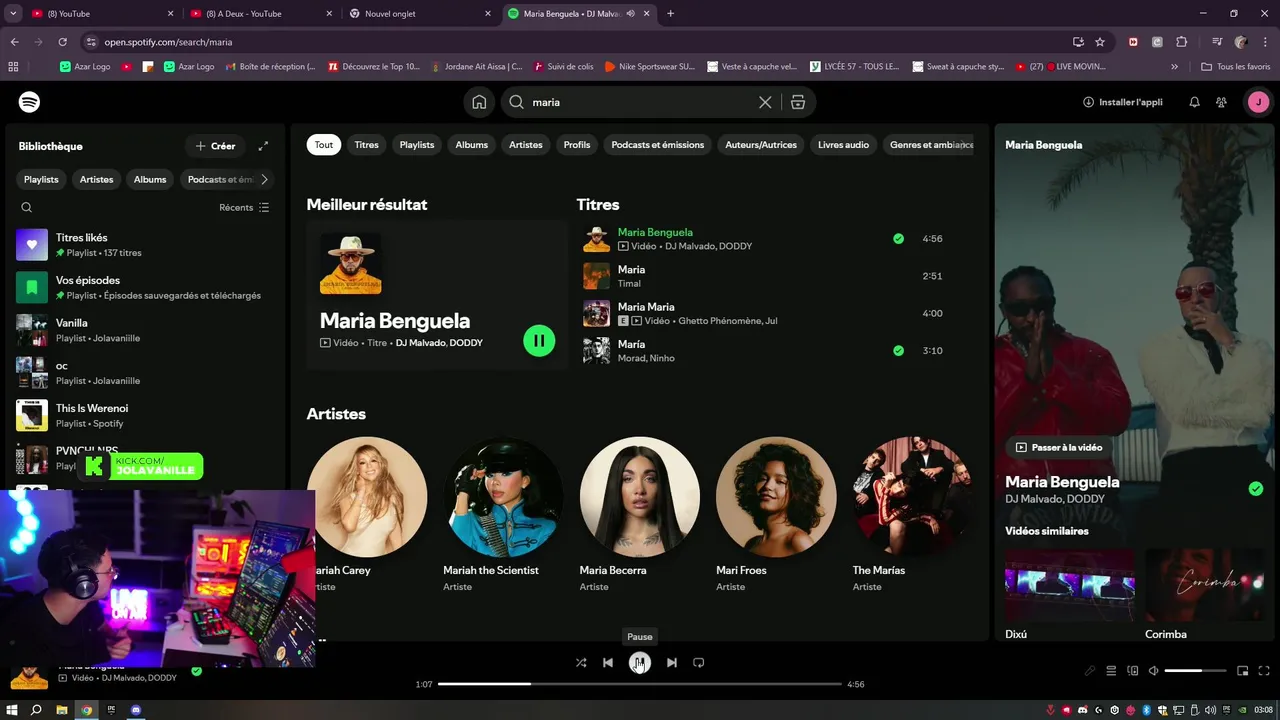Select Auteurs/Autrices filter chip
This screenshot has height=720, width=1280.
761,145
